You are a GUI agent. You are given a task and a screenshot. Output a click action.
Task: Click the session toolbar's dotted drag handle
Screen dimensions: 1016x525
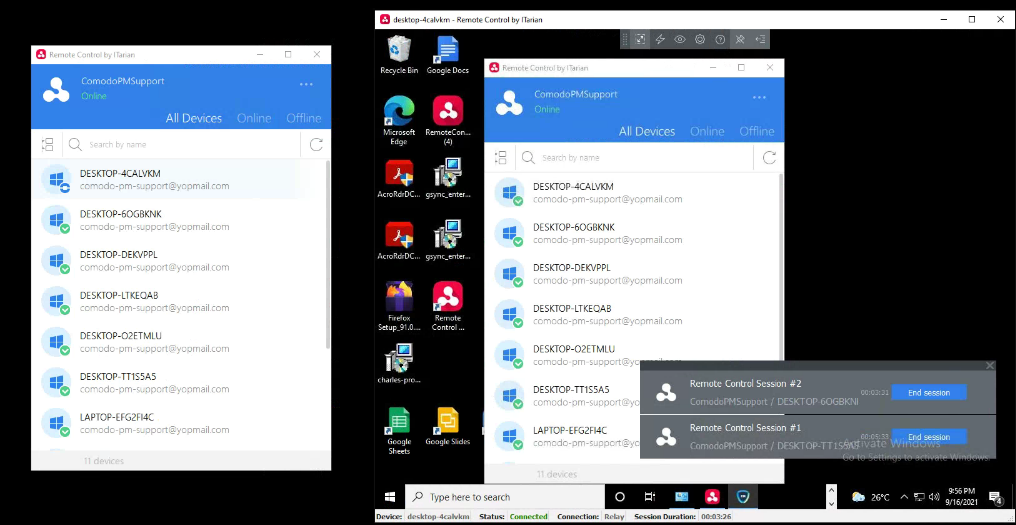625,40
